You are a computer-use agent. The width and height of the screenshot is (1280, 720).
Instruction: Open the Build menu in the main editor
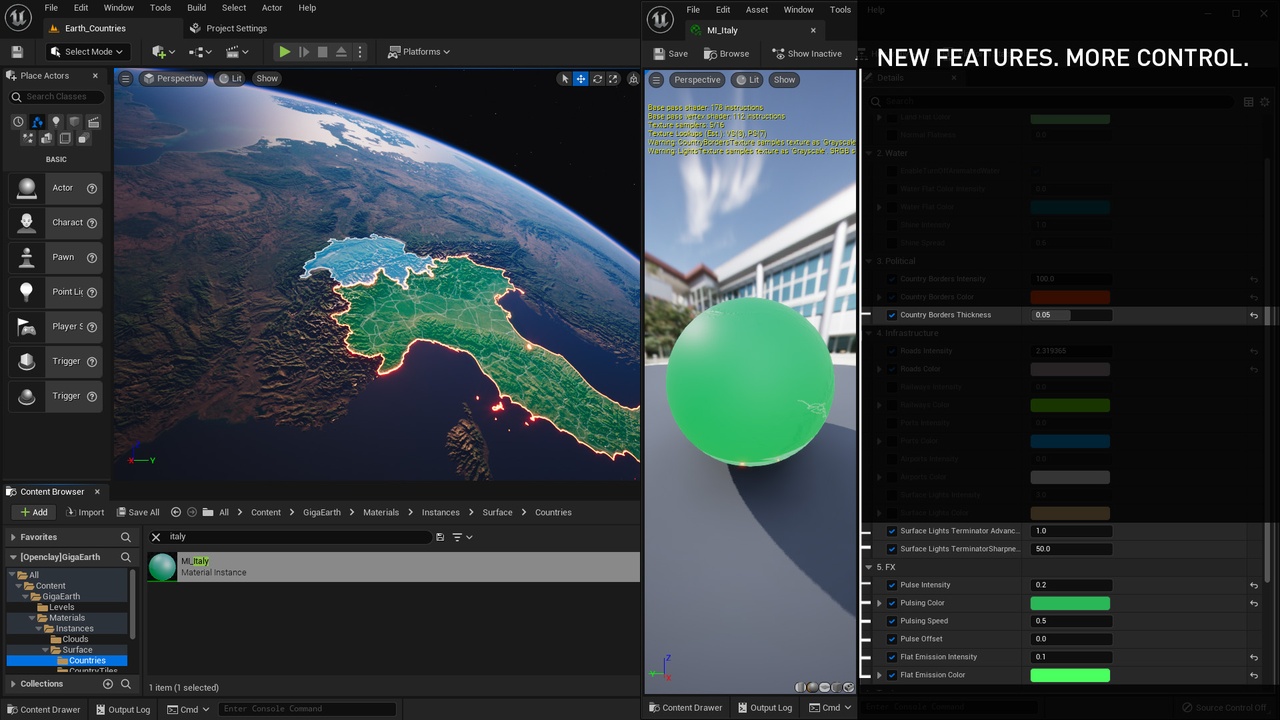(197, 8)
